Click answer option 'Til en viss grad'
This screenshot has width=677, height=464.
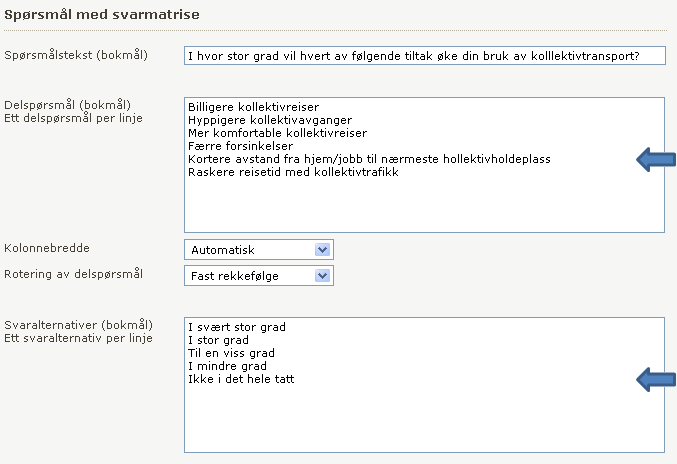coord(231,353)
